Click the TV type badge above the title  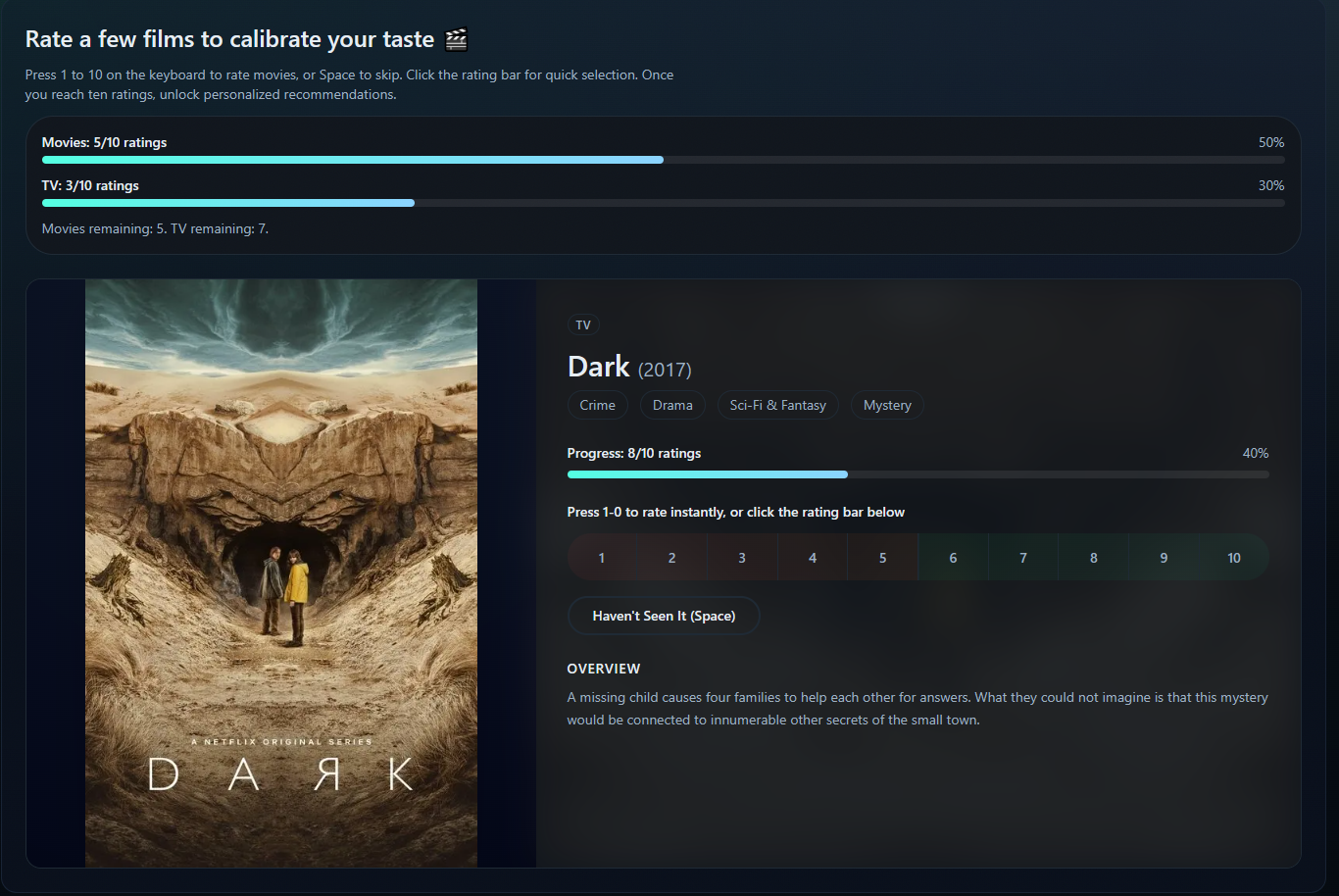tap(583, 324)
